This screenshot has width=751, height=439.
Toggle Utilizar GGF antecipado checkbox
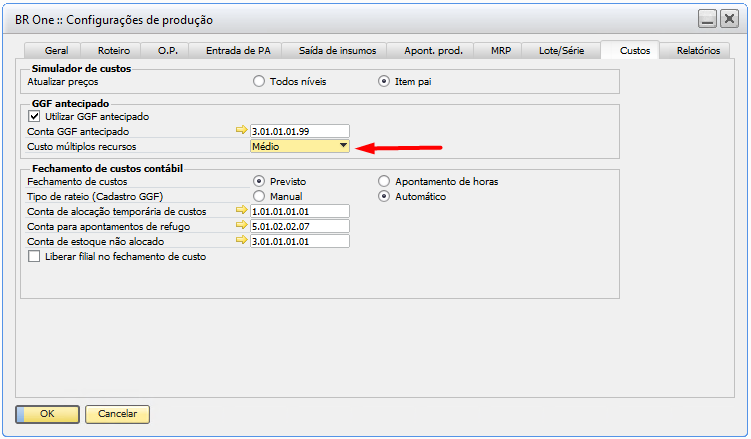coord(34,116)
